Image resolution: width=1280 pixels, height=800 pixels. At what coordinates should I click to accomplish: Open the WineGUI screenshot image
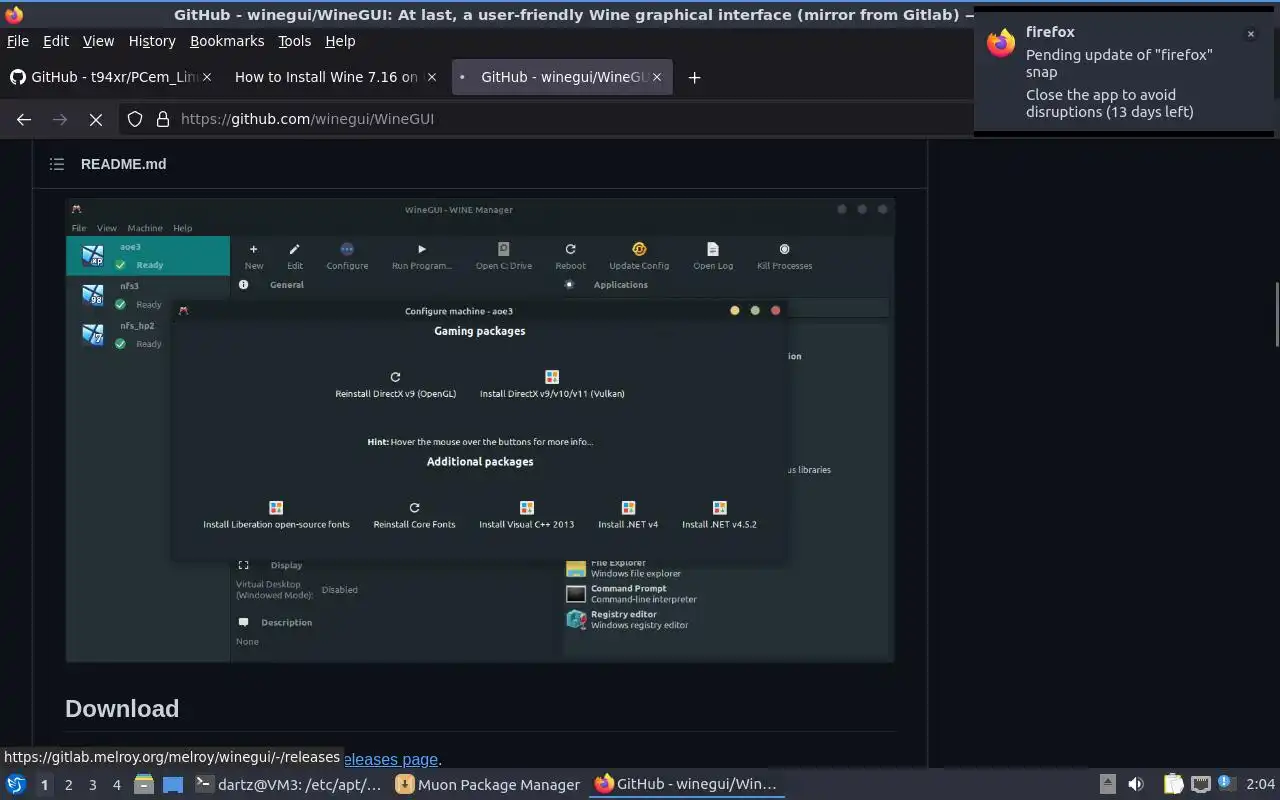(480, 430)
